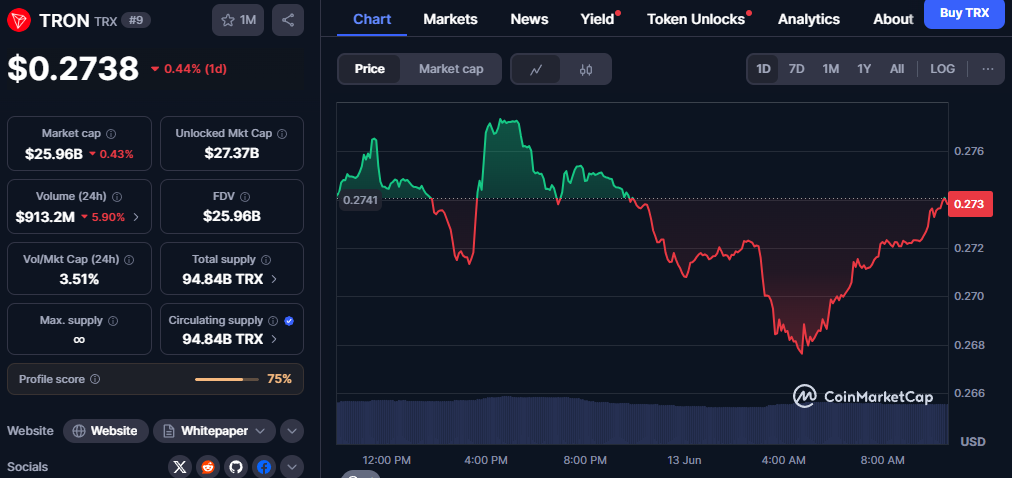Click the volume bars below chart

pos(642,422)
